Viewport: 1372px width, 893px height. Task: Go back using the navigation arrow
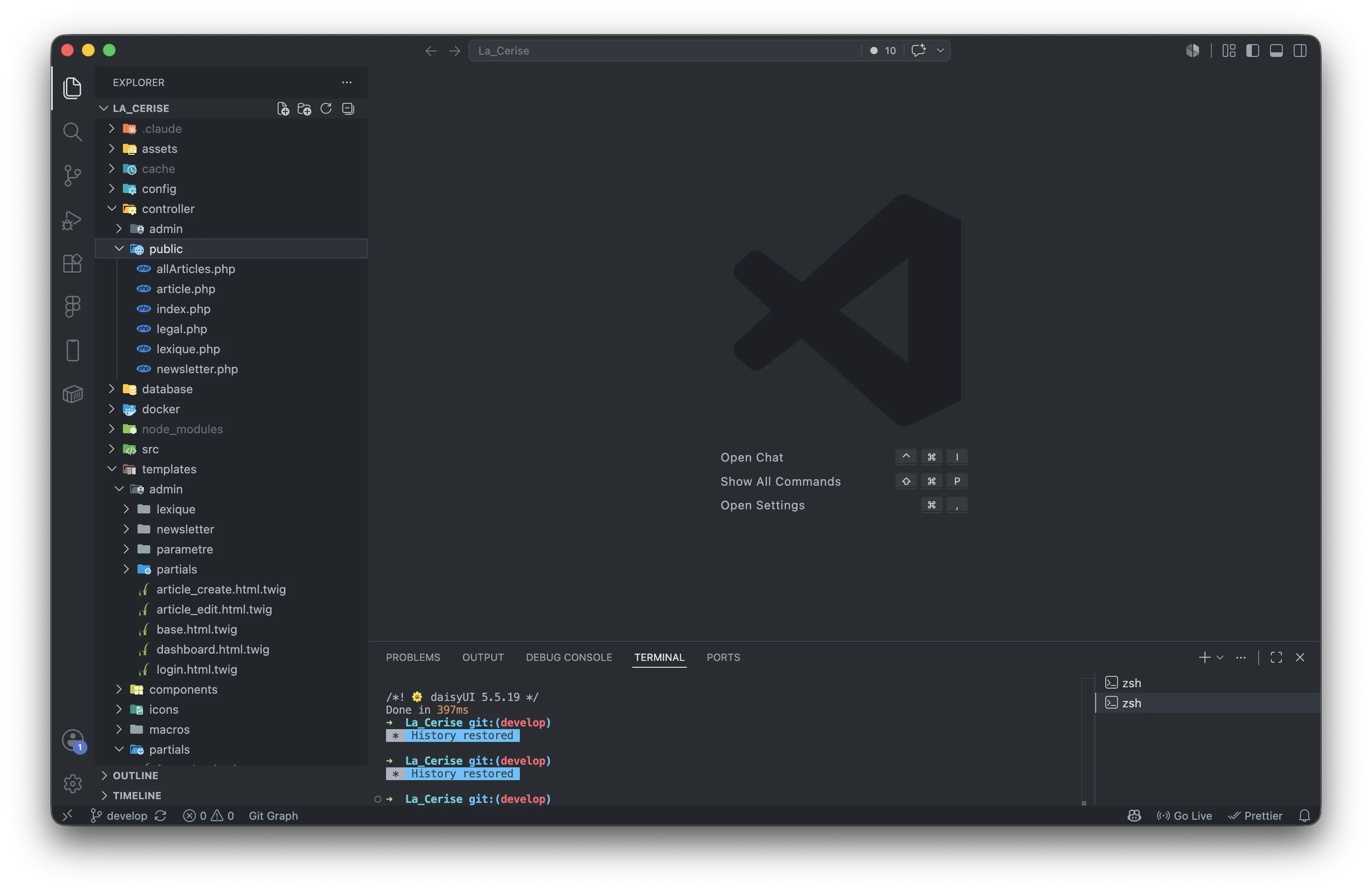[x=431, y=51]
